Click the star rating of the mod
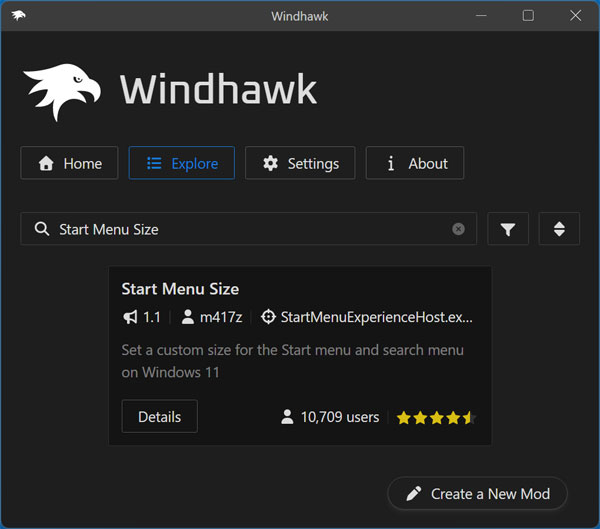 pyautogui.click(x=436, y=418)
